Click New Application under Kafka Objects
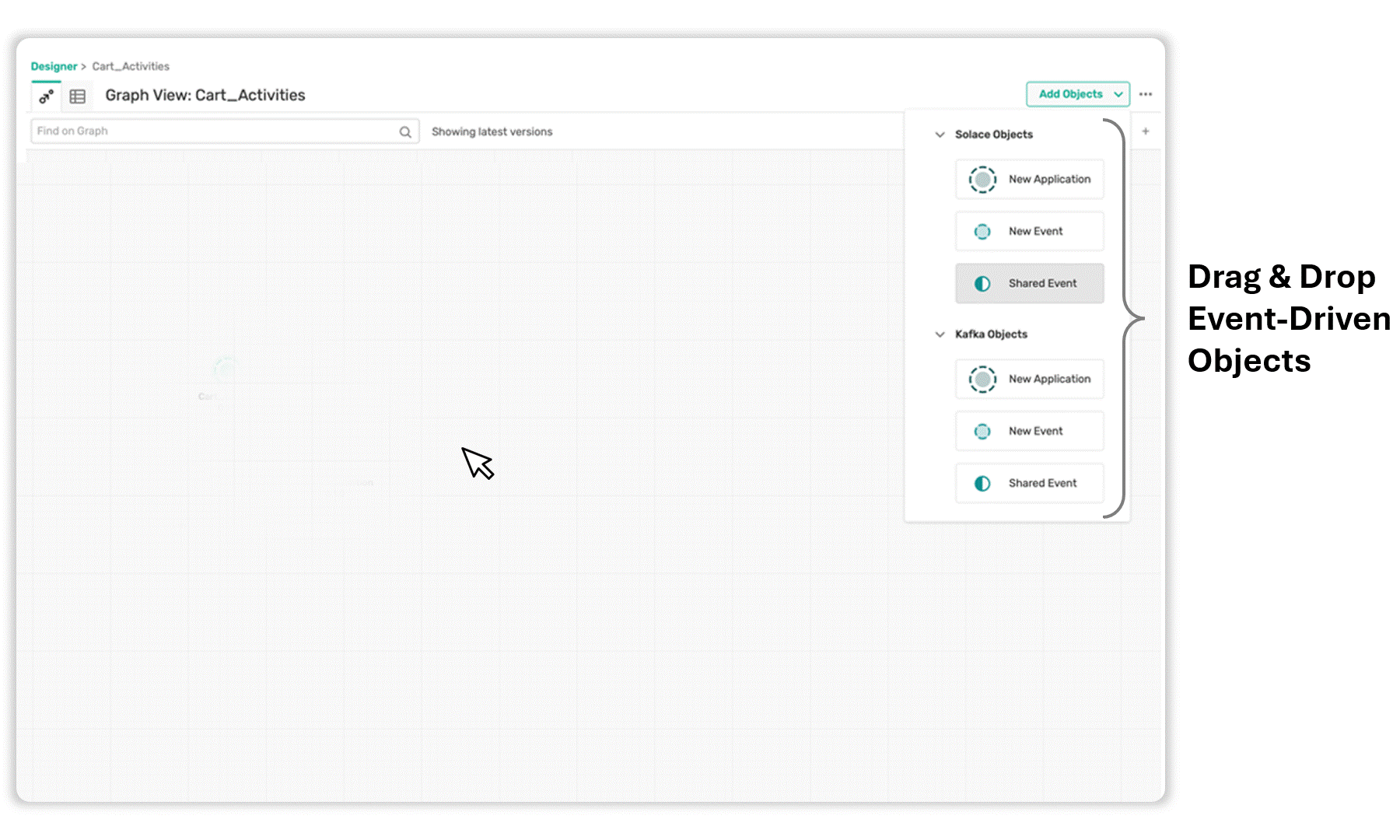The height and width of the screenshot is (840, 1400). click(x=1030, y=380)
